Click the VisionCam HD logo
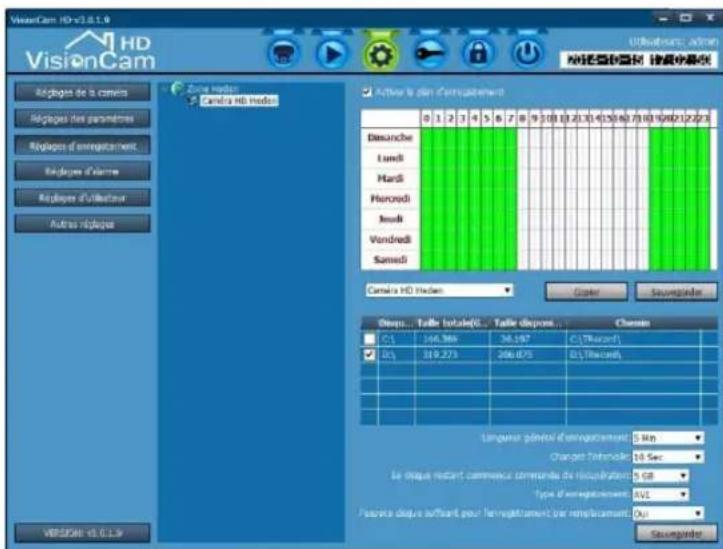723x549 pixels. coord(90,52)
